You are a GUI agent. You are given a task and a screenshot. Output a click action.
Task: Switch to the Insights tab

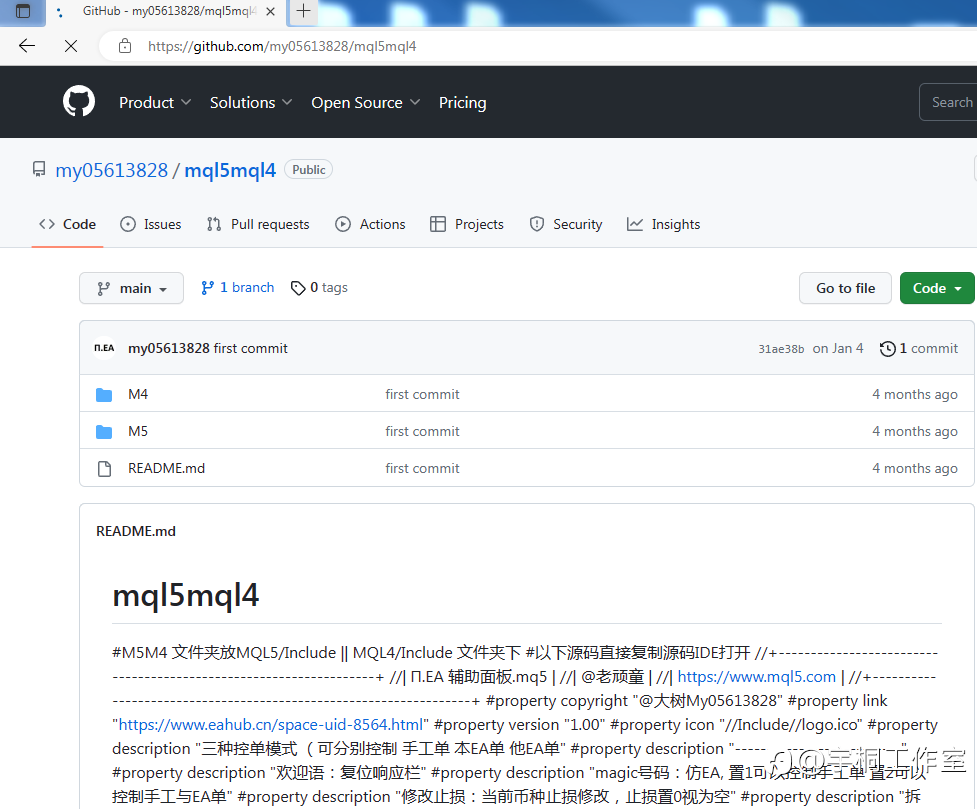click(x=664, y=224)
